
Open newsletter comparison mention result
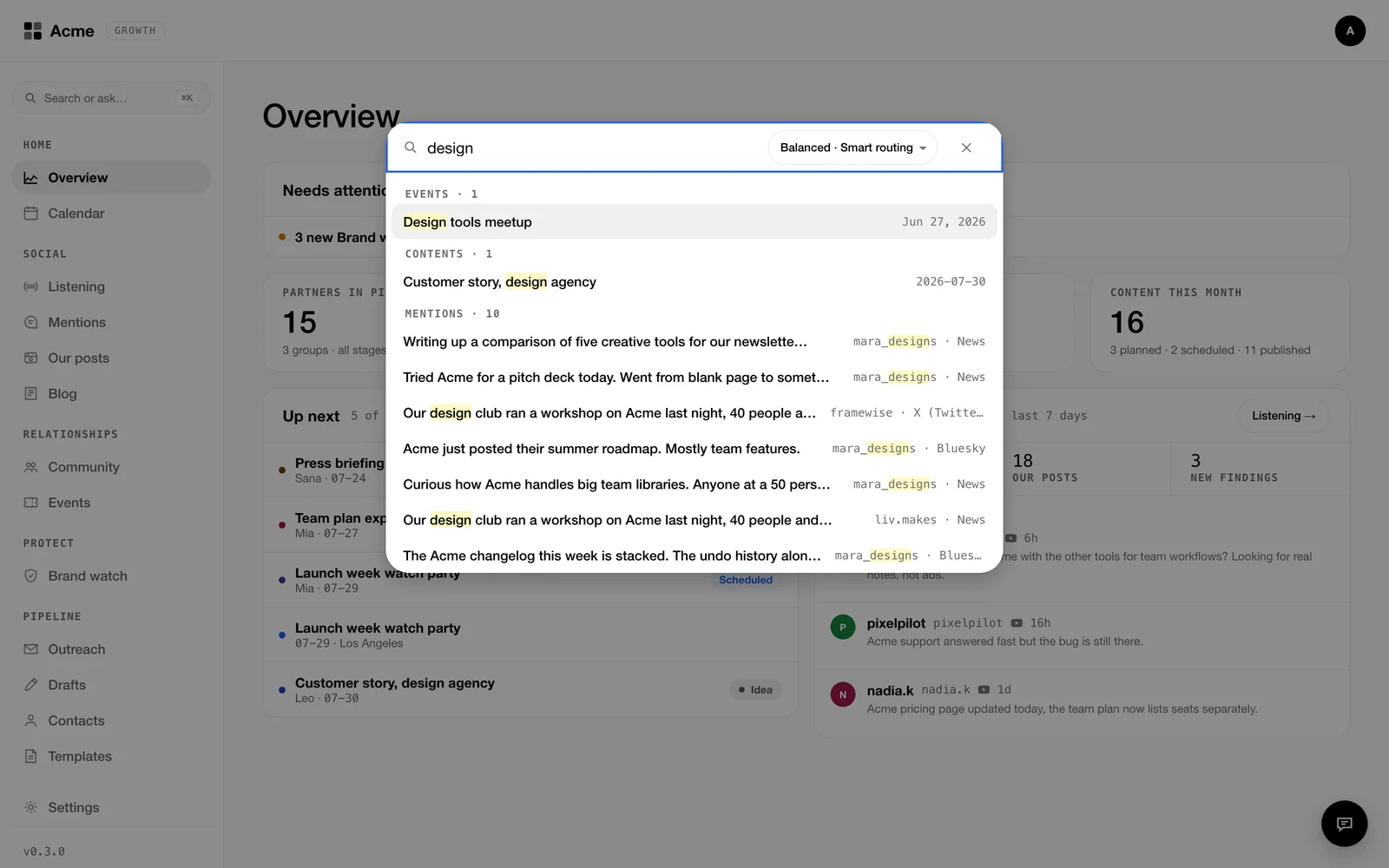[x=694, y=342]
